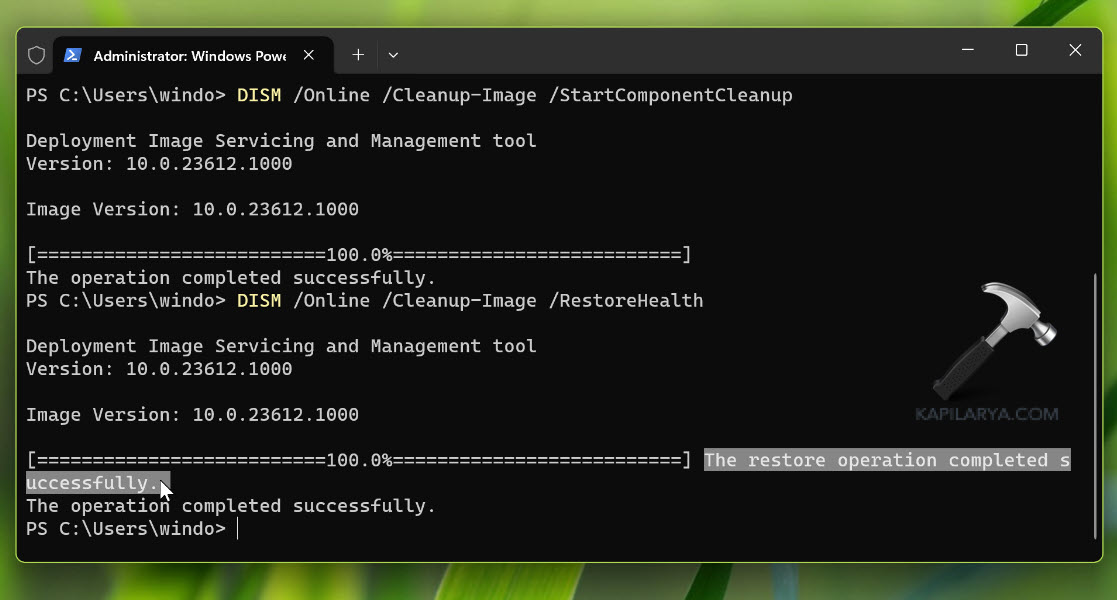Click the second 'Version: 10.0.23612.1000' line
1117x600 pixels.
(x=159, y=369)
